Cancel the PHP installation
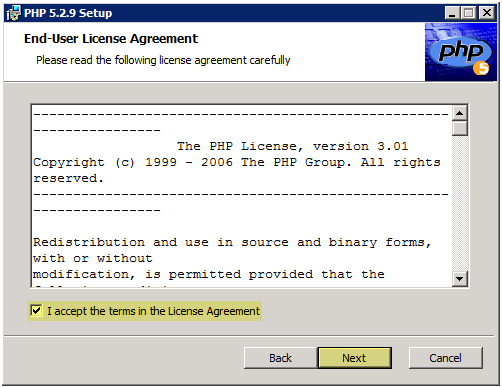502x388 pixels. pyautogui.click(x=445, y=358)
